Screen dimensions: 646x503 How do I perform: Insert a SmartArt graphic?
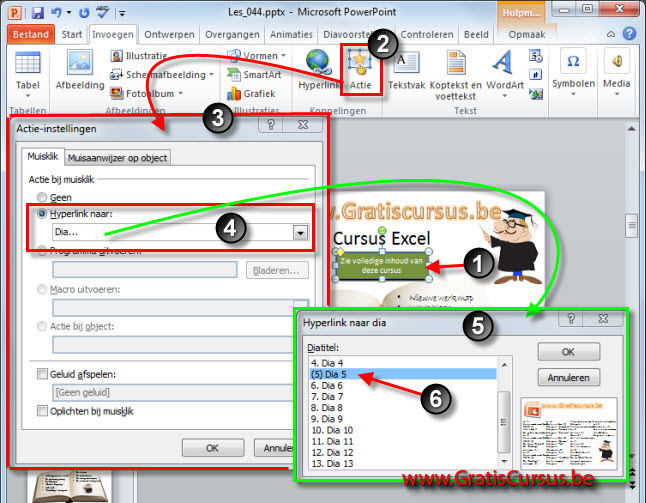[x=254, y=75]
